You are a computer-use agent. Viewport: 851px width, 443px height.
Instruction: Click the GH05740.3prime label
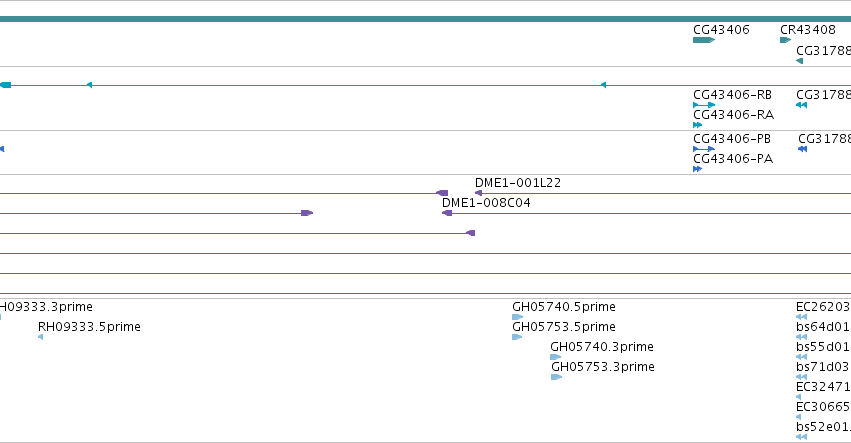click(602, 347)
